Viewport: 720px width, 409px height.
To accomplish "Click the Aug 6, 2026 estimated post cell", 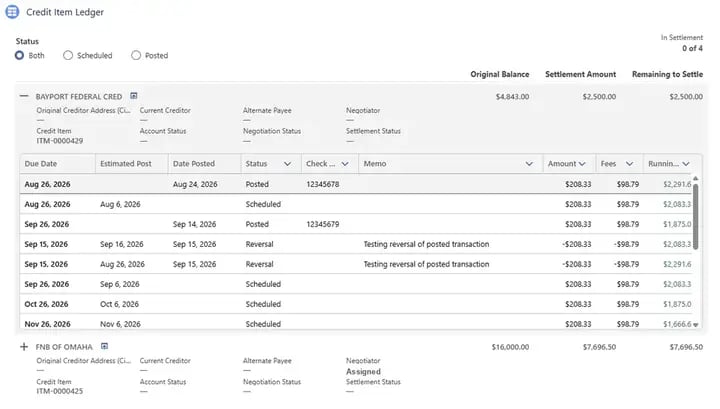I will (120, 204).
